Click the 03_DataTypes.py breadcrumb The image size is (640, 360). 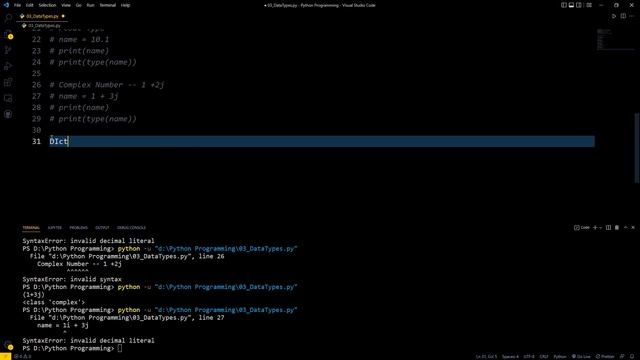tap(41, 25)
